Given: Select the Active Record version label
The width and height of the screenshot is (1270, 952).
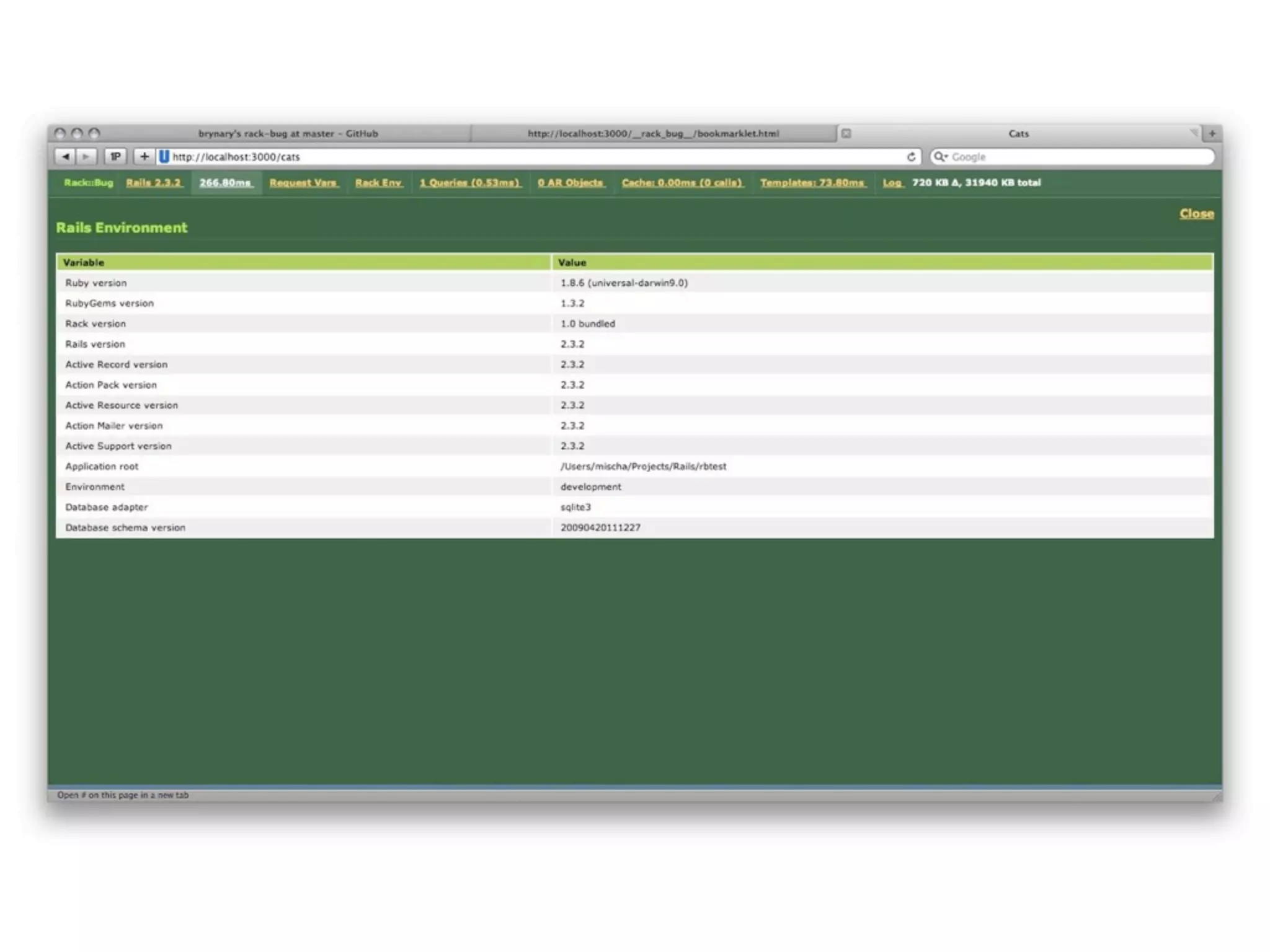Looking at the screenshot, I should click(116, 364).
